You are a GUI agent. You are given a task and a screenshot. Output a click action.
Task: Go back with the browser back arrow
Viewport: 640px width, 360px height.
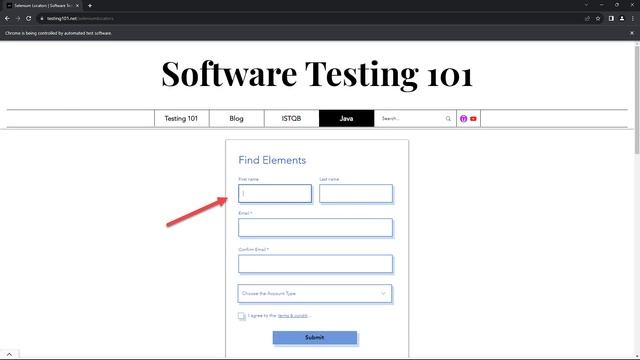(x=7, y=18)
